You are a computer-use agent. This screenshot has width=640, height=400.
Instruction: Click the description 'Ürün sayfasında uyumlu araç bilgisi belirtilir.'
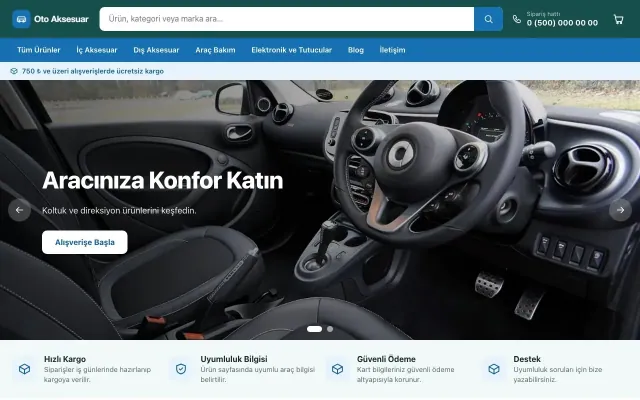tap(258, 375)
